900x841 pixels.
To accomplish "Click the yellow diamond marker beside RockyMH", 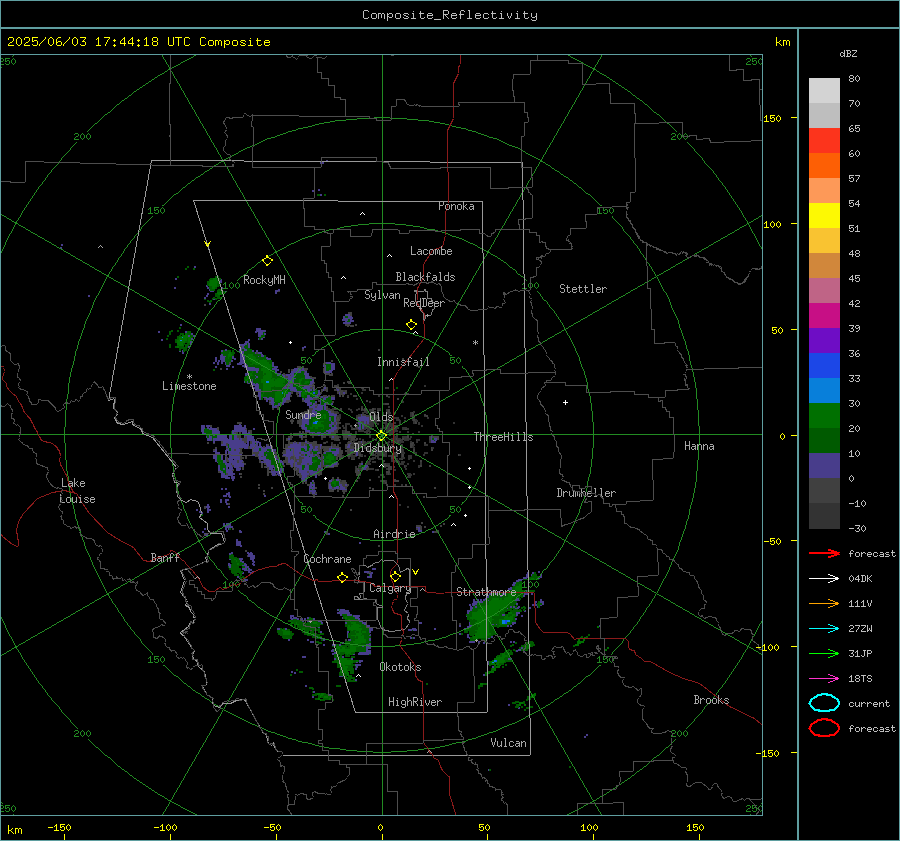I will point(267,261).
